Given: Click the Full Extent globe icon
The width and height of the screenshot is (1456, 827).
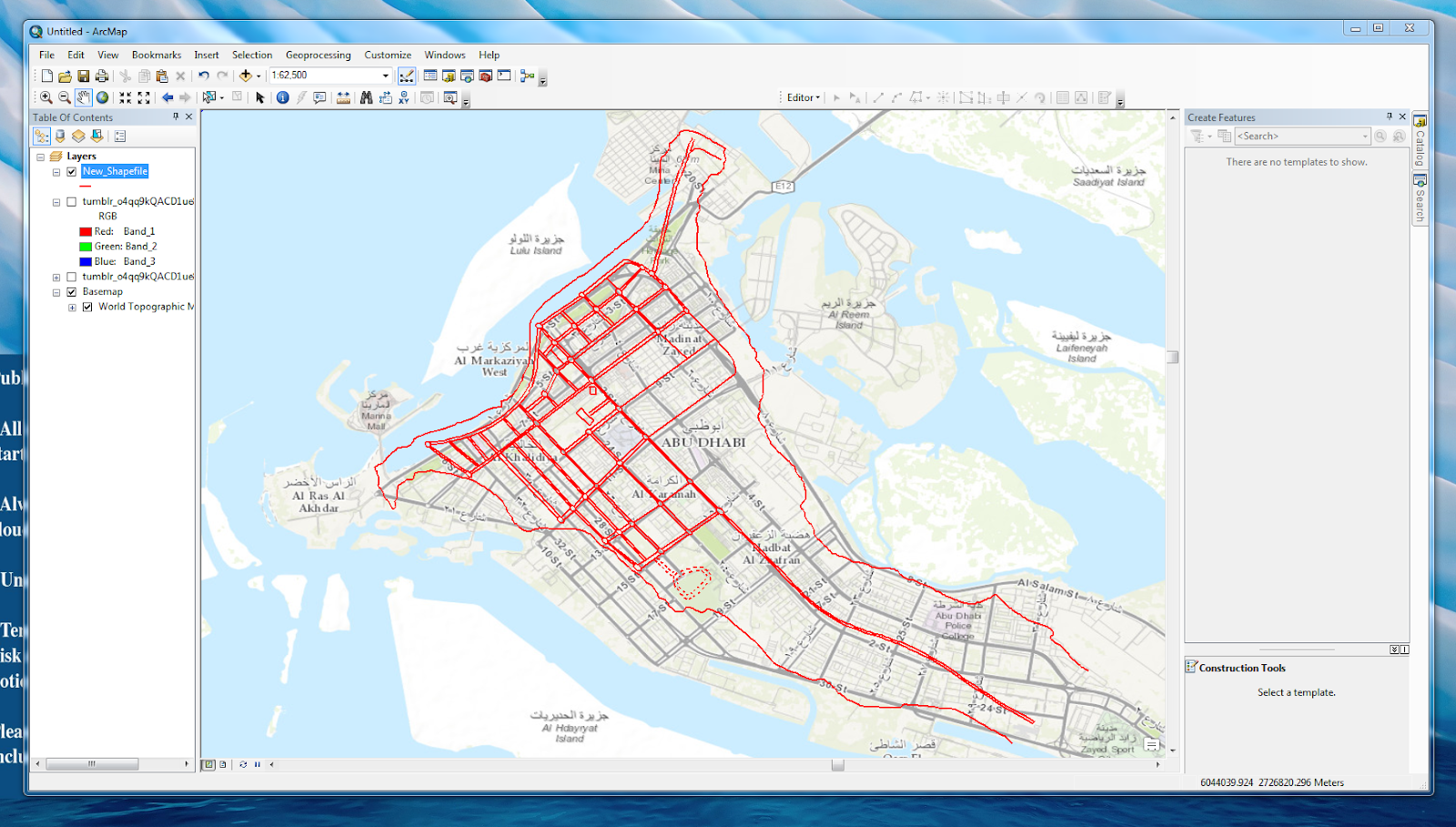Looking at the screenshot, I should pos(104,97).
